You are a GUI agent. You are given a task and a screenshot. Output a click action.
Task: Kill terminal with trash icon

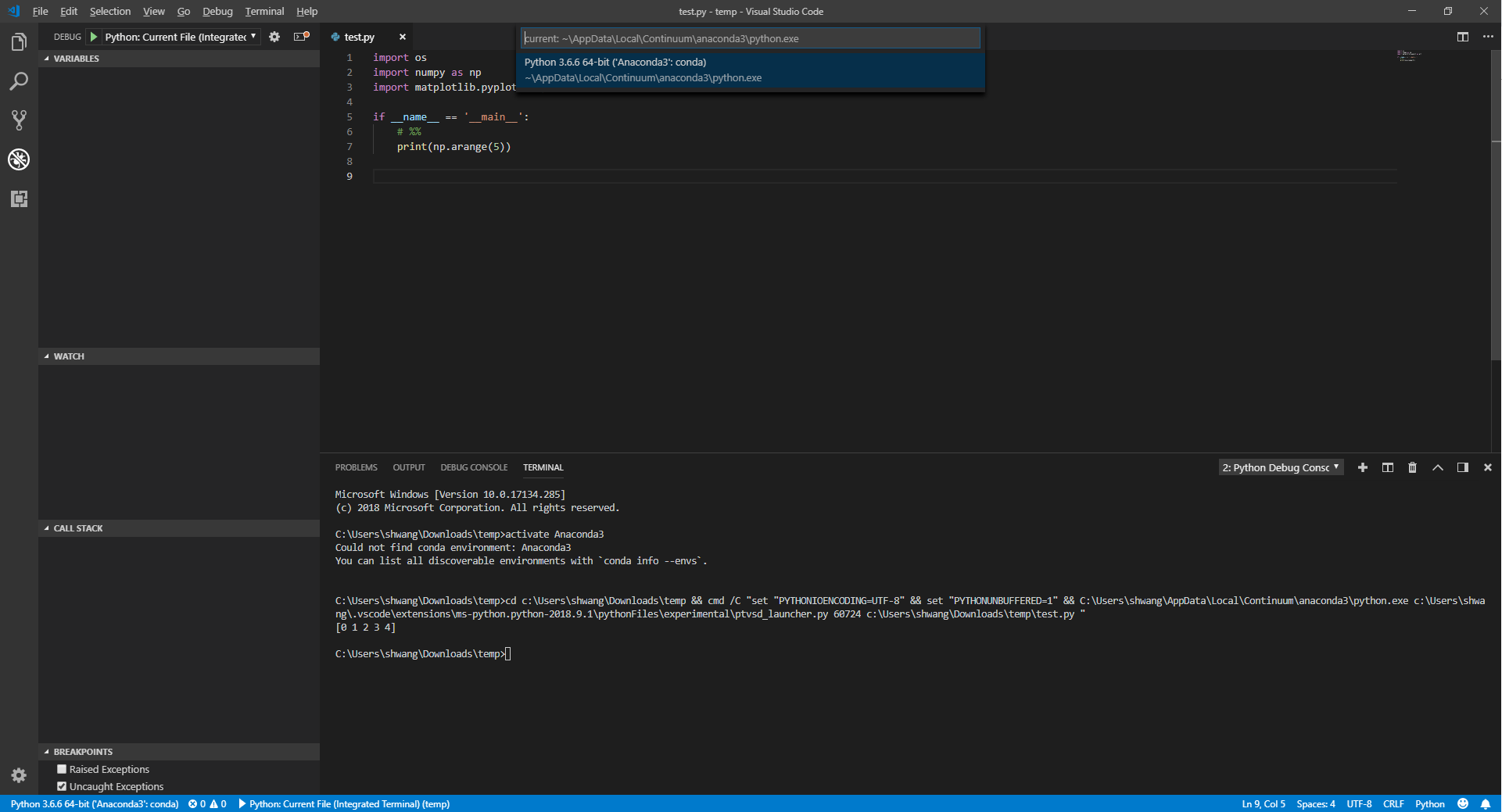1412,467
